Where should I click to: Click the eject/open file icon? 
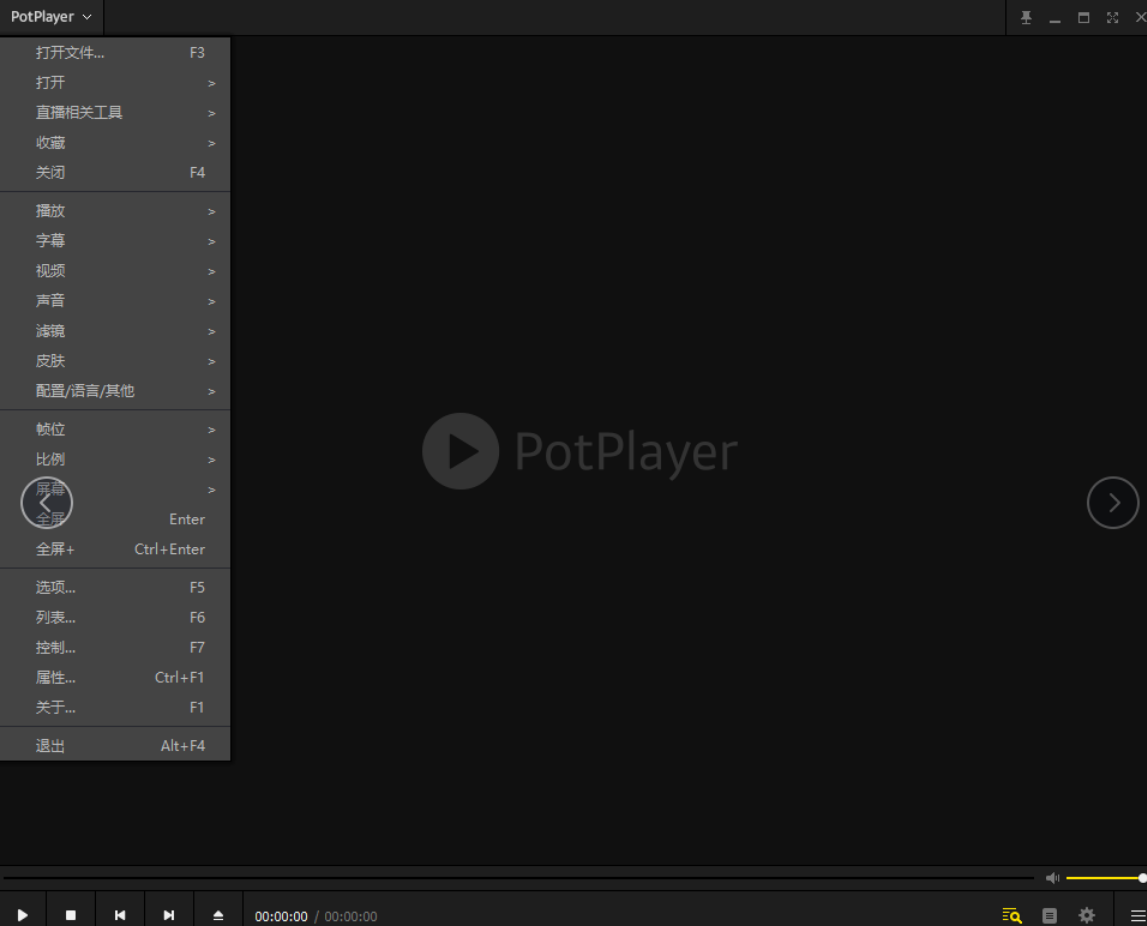218,914
